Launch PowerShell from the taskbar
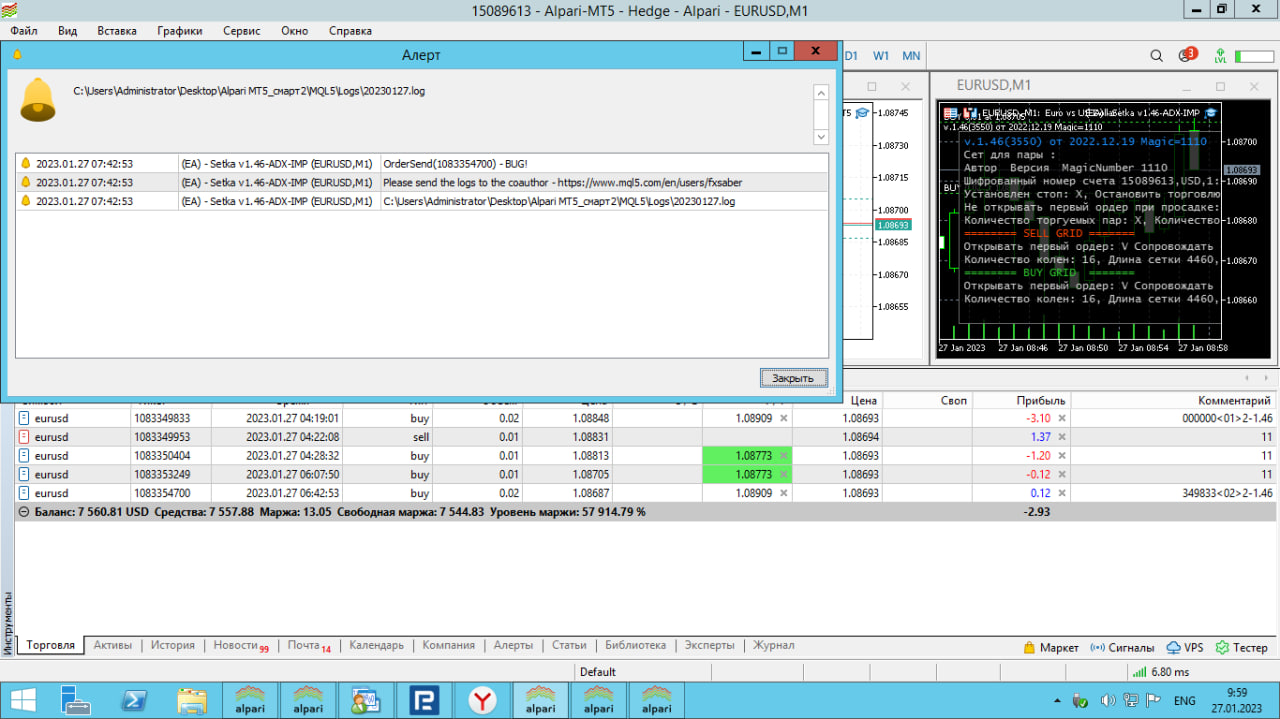 (134, 700)
